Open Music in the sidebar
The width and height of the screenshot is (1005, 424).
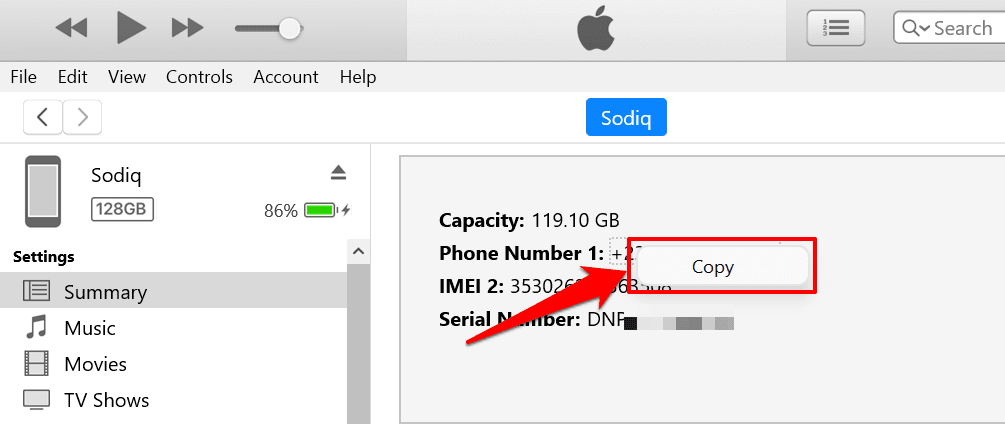tap(90, 328)
